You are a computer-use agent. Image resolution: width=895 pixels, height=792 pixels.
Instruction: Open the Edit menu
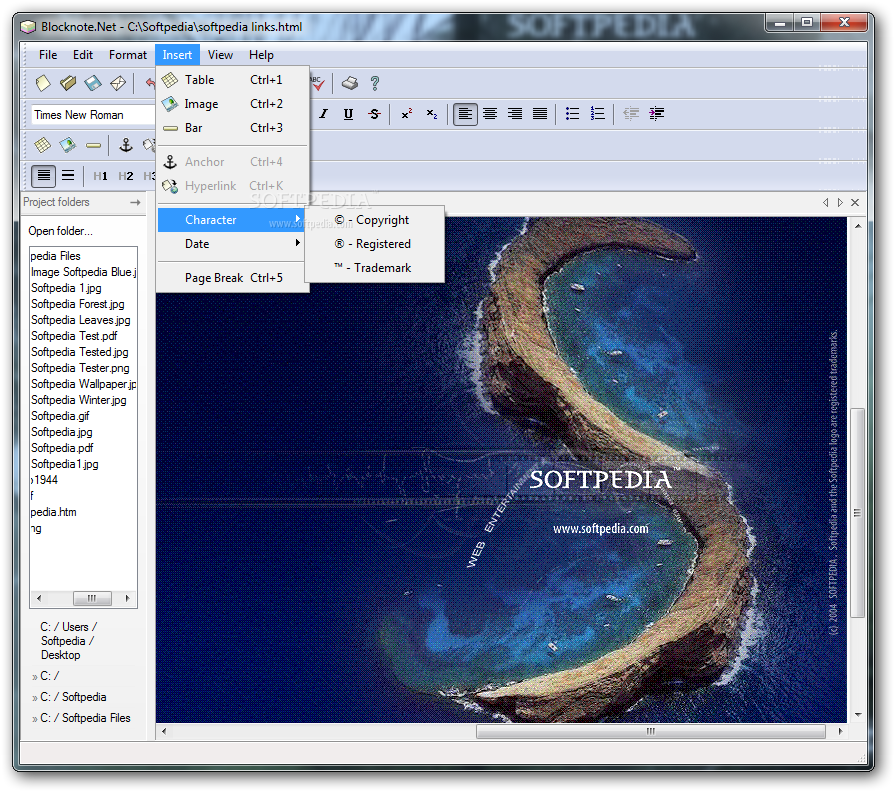pyautogui.click(x=83, y=55)
